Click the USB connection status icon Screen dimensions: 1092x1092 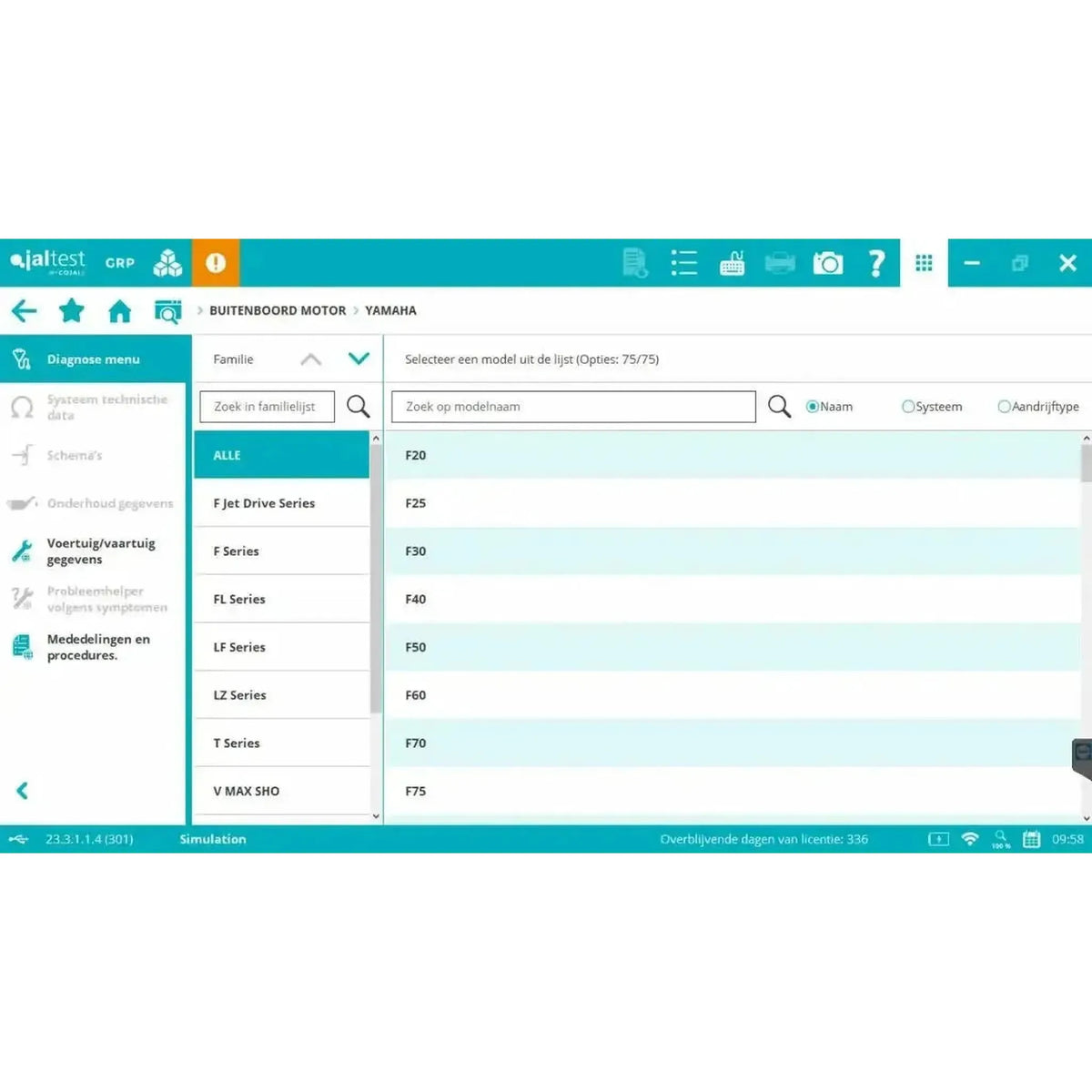18,839
